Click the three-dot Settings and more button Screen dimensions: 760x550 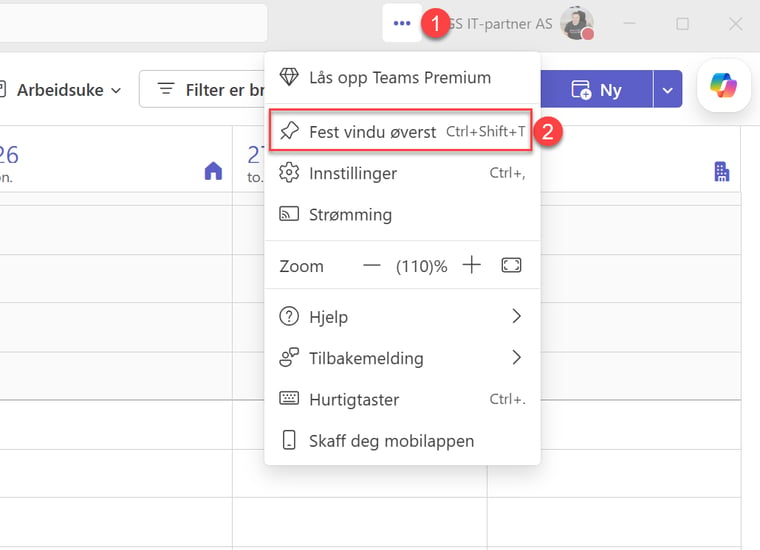(x=402, y=24)
